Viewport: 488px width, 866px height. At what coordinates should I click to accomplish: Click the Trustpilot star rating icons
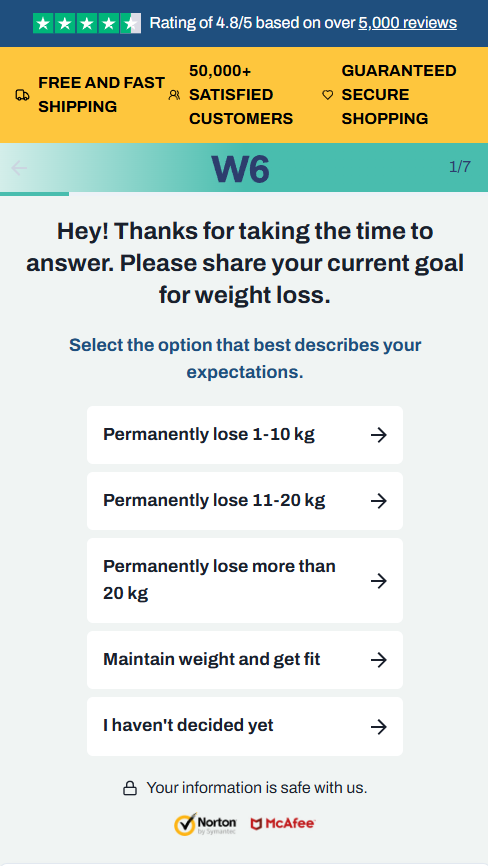87,23
